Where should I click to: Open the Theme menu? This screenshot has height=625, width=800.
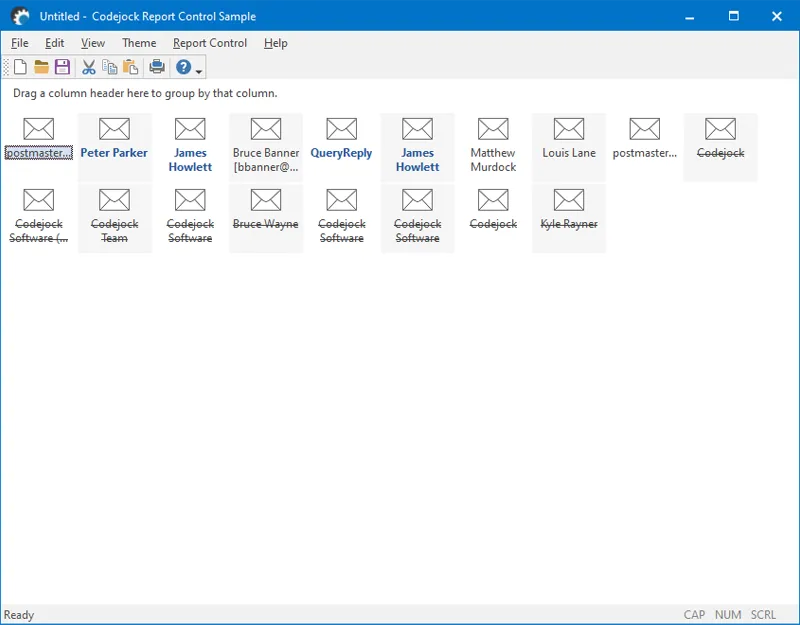(139, 43)
